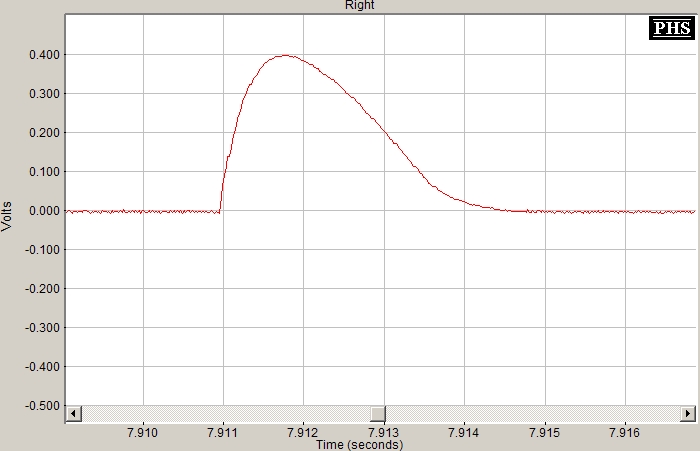Click the 'Time (seconds)' axis label
Image resolution: width=700 pixels, height=451 pixels.
[359, 445]
